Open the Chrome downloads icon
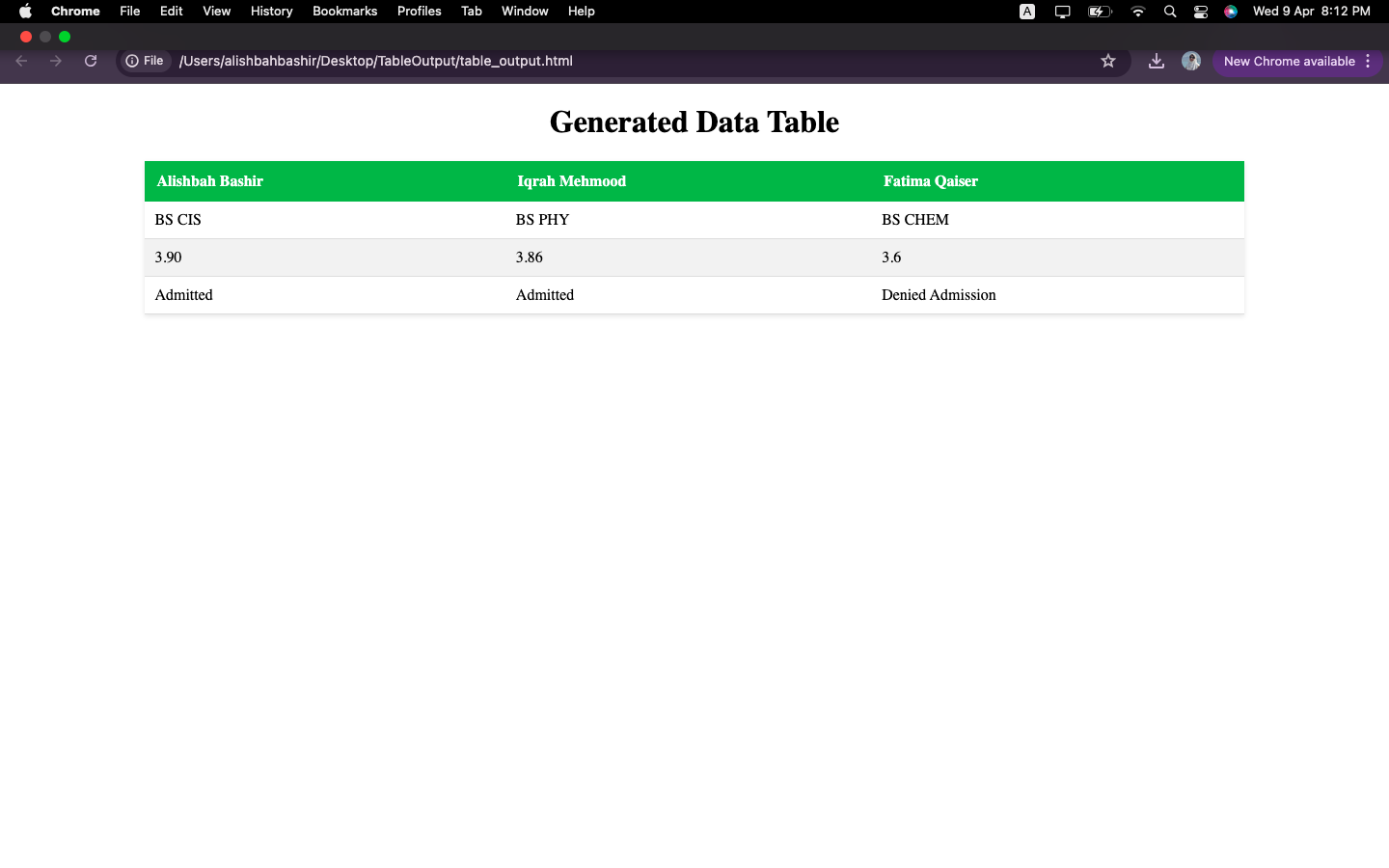The height and width of the screenshot is (868, 1389). click(x=1157, y=61)
